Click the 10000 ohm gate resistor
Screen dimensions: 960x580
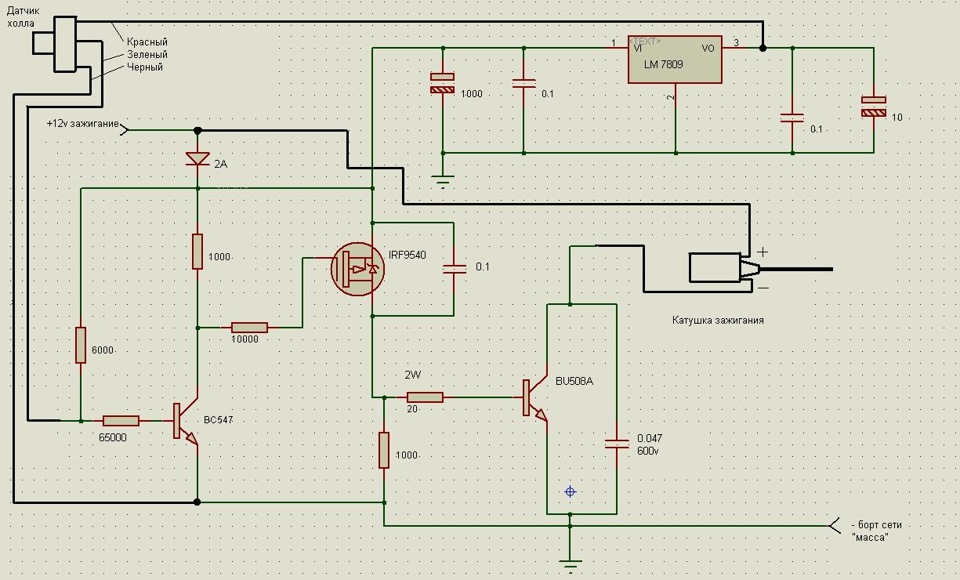click(249, 328)
